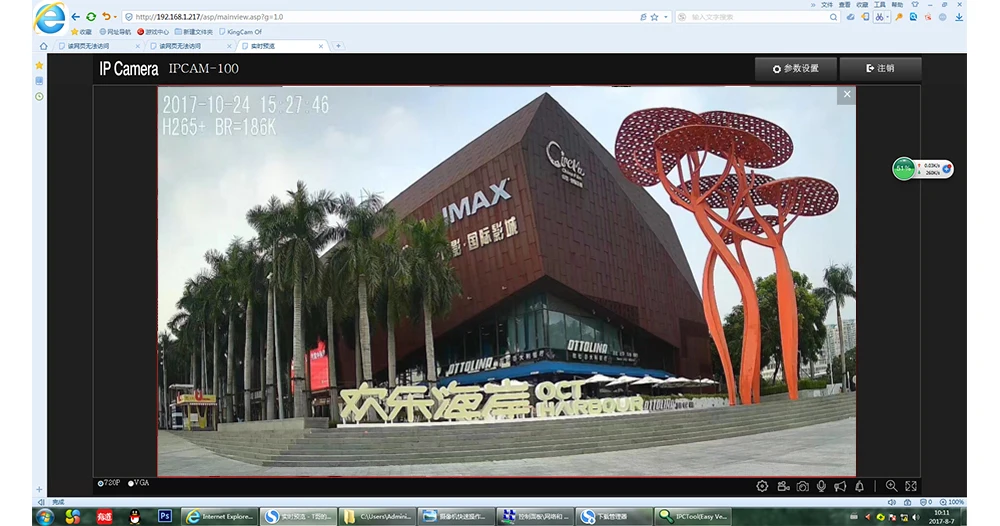Screen dimensions: 1000x526
Task: Open the 新建文件夹 bookmarks folder
Action: (194, 32)
